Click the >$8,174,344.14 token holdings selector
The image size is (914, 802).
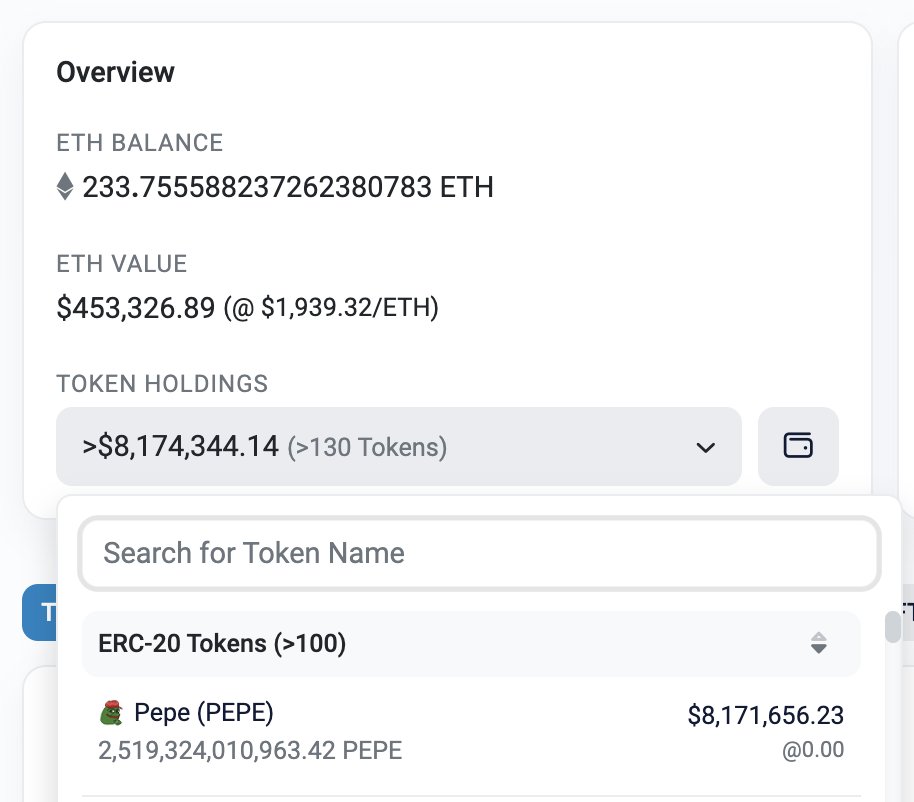(x=398, y=446)
